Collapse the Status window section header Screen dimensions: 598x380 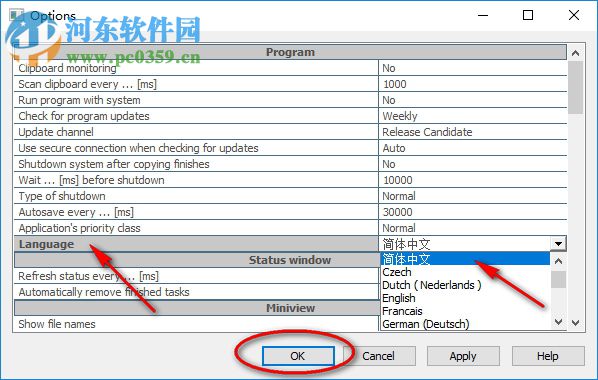[196, 260]
